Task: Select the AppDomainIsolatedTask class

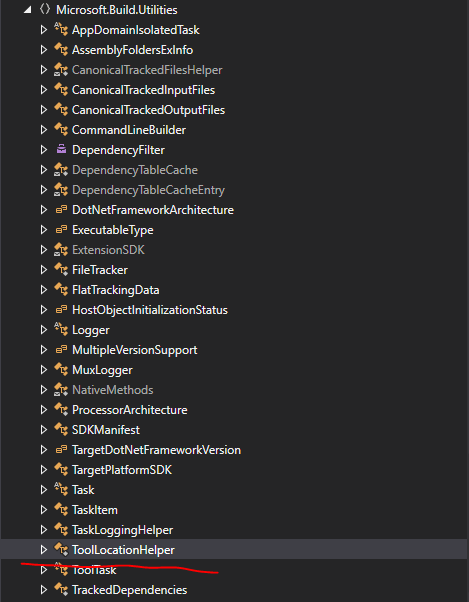Action: click(x=136, y=30)
